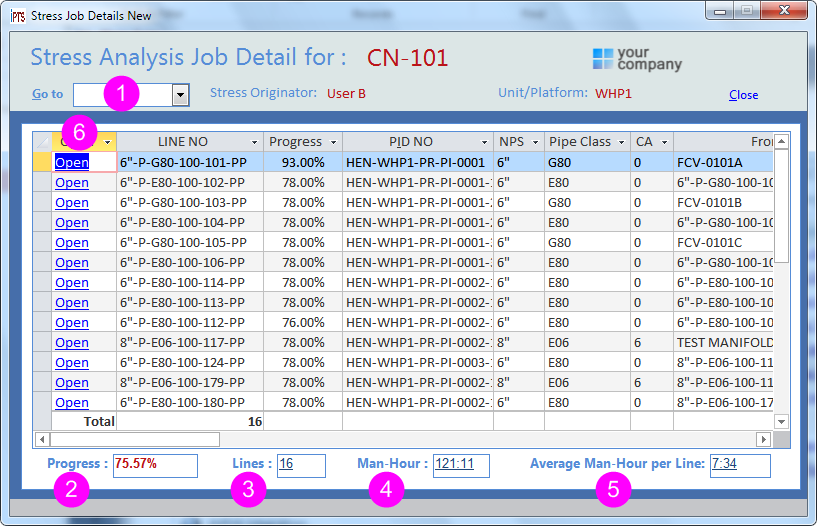
Task: Click the Lines field showing 16
Action: coord(301,466)
